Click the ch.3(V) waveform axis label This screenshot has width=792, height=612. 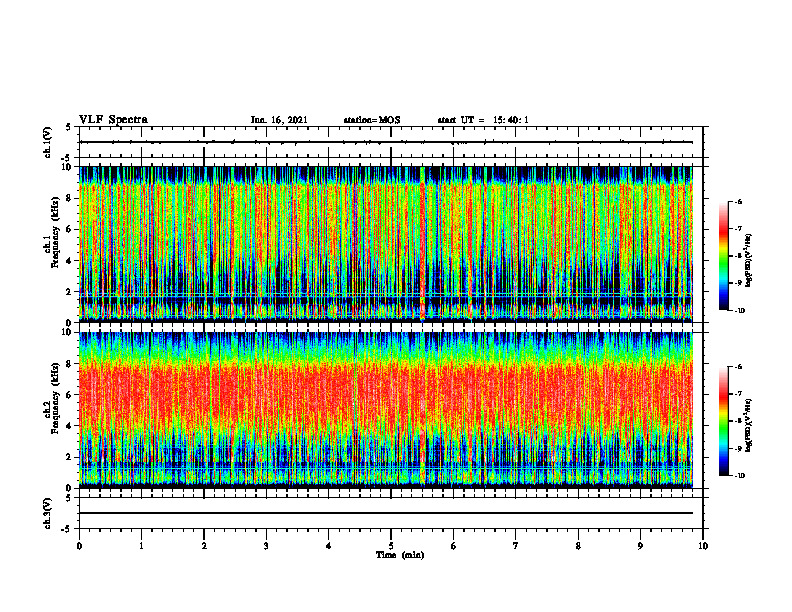48,513
